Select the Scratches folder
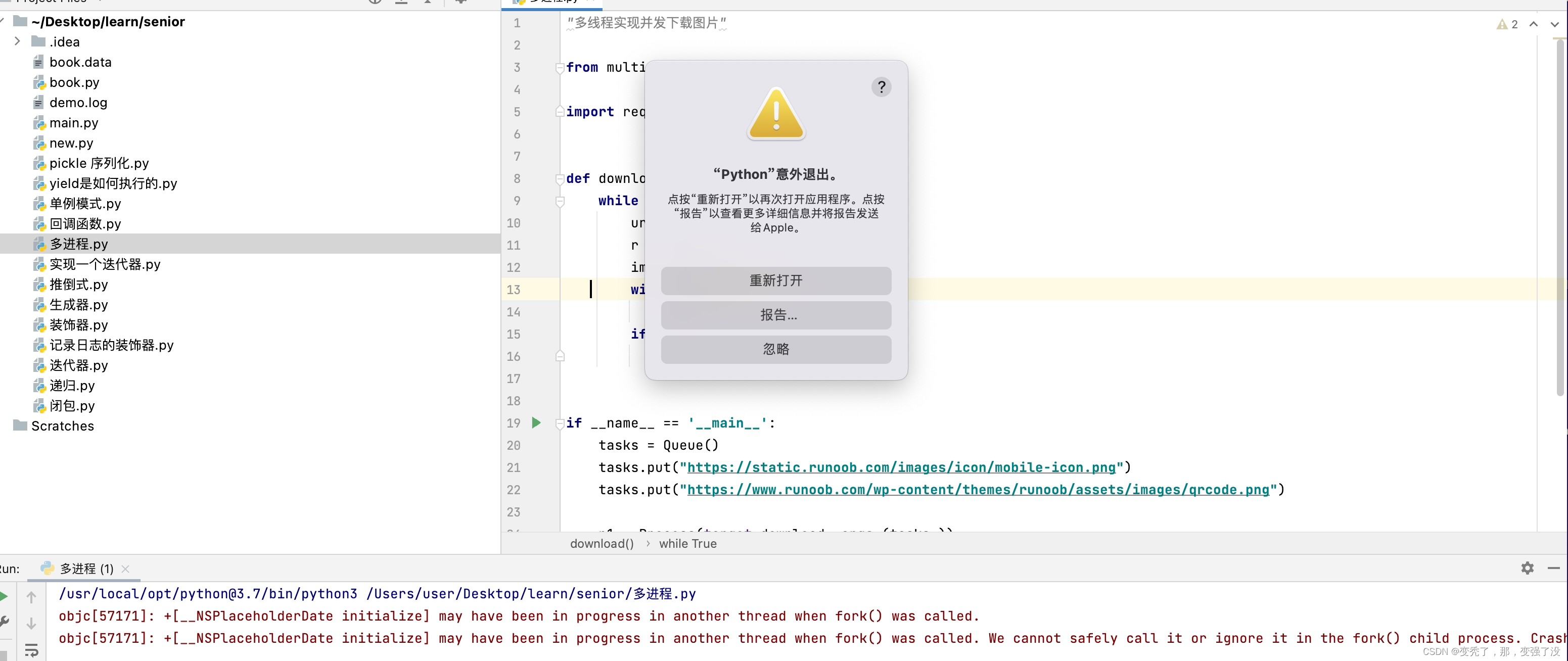The image size is (1568, 661). point(62,426)
